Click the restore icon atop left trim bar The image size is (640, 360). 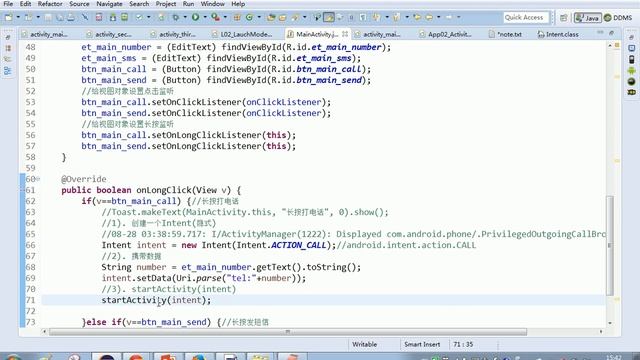point(8,37)
